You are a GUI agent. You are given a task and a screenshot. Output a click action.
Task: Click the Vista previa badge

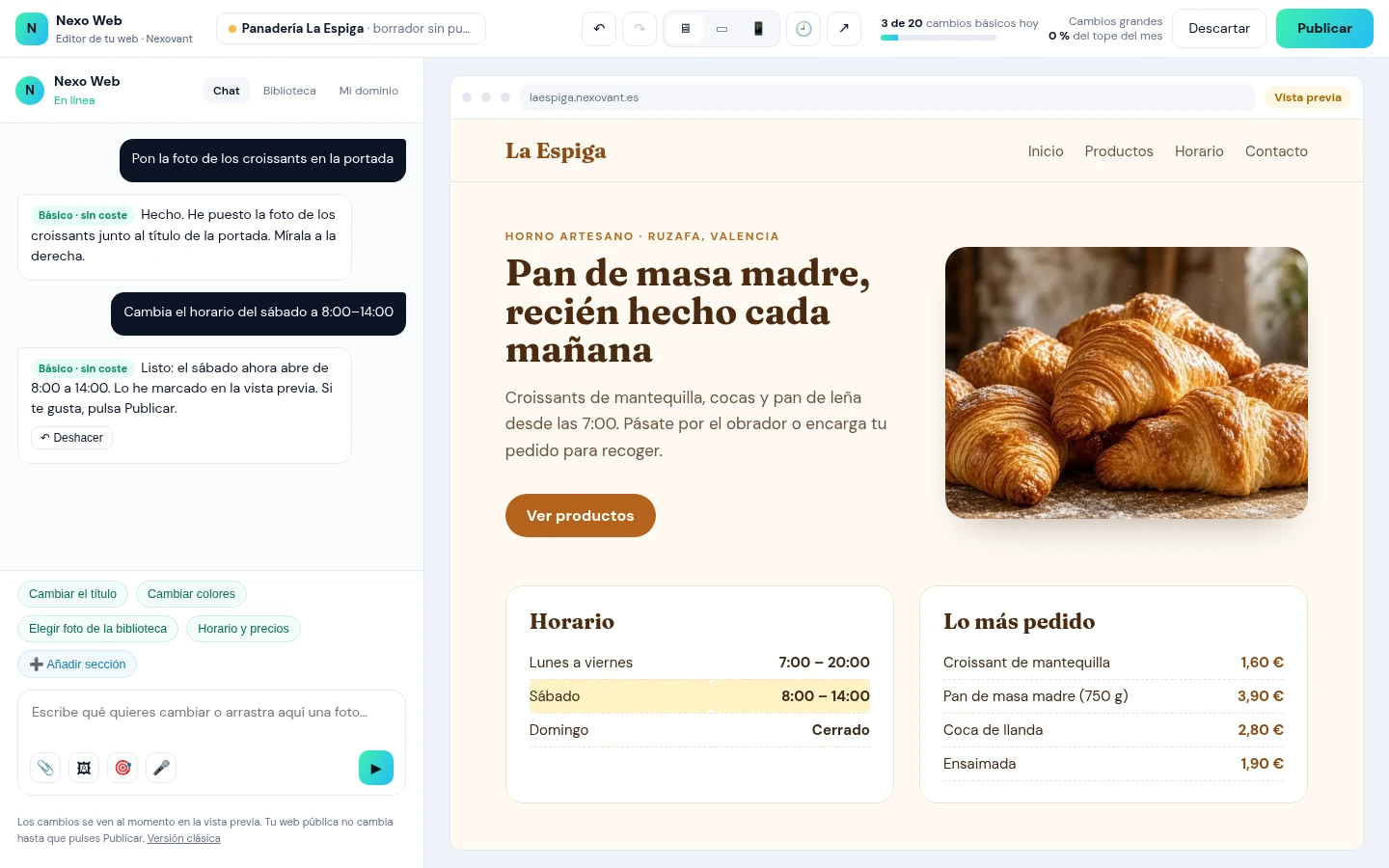(1307, 97)
